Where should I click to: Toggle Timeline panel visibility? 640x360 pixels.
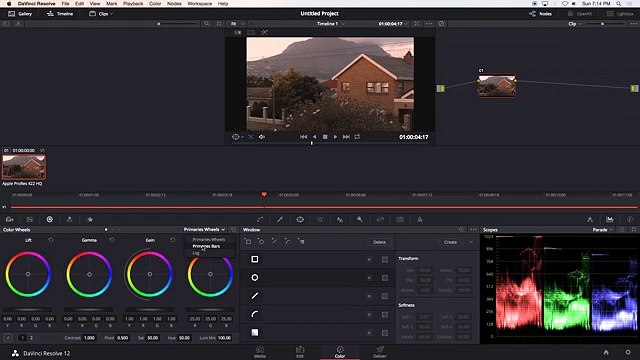click(60, 13)
